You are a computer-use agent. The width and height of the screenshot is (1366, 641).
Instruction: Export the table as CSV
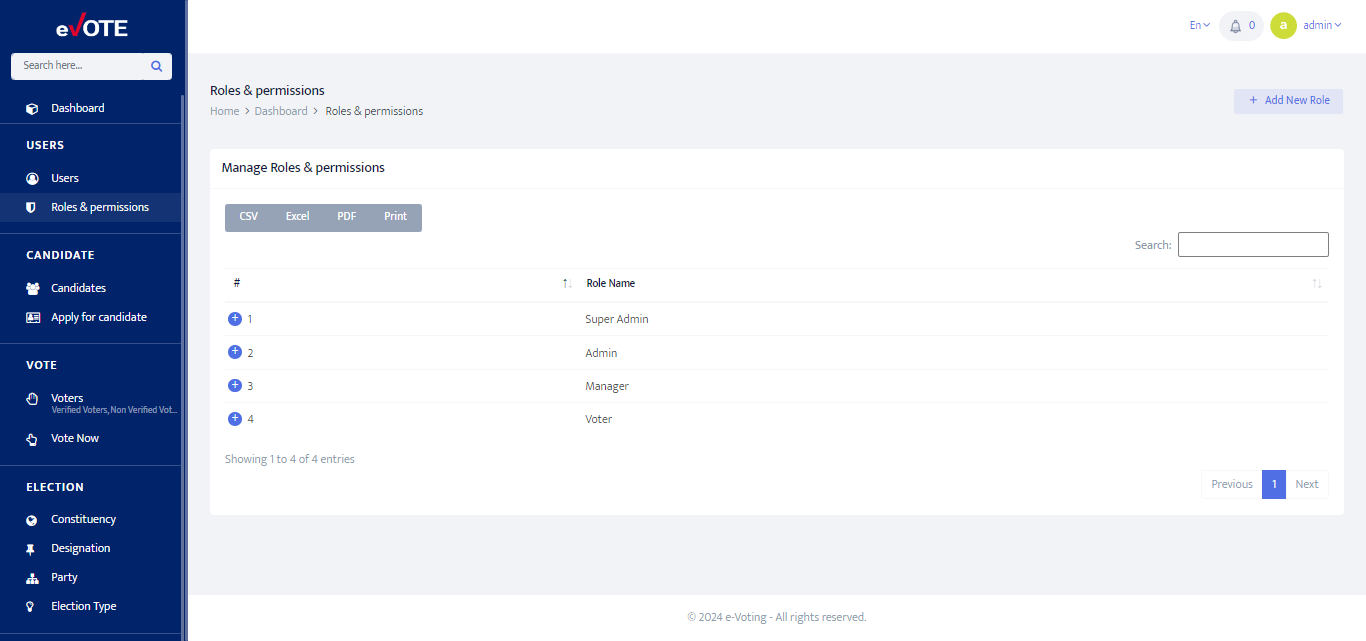click(248, 216)
